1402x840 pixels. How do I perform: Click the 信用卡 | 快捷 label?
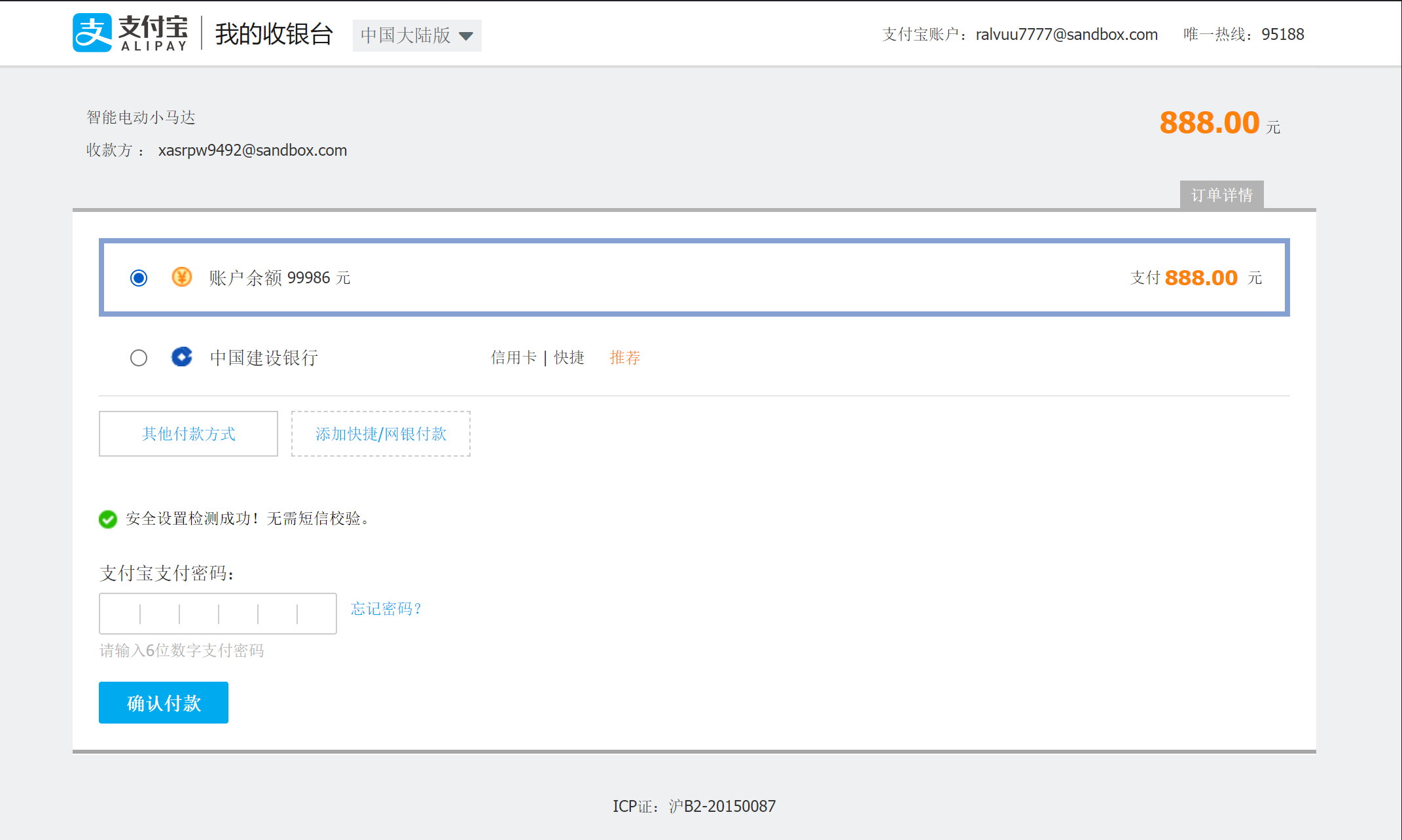pos(537,358)
